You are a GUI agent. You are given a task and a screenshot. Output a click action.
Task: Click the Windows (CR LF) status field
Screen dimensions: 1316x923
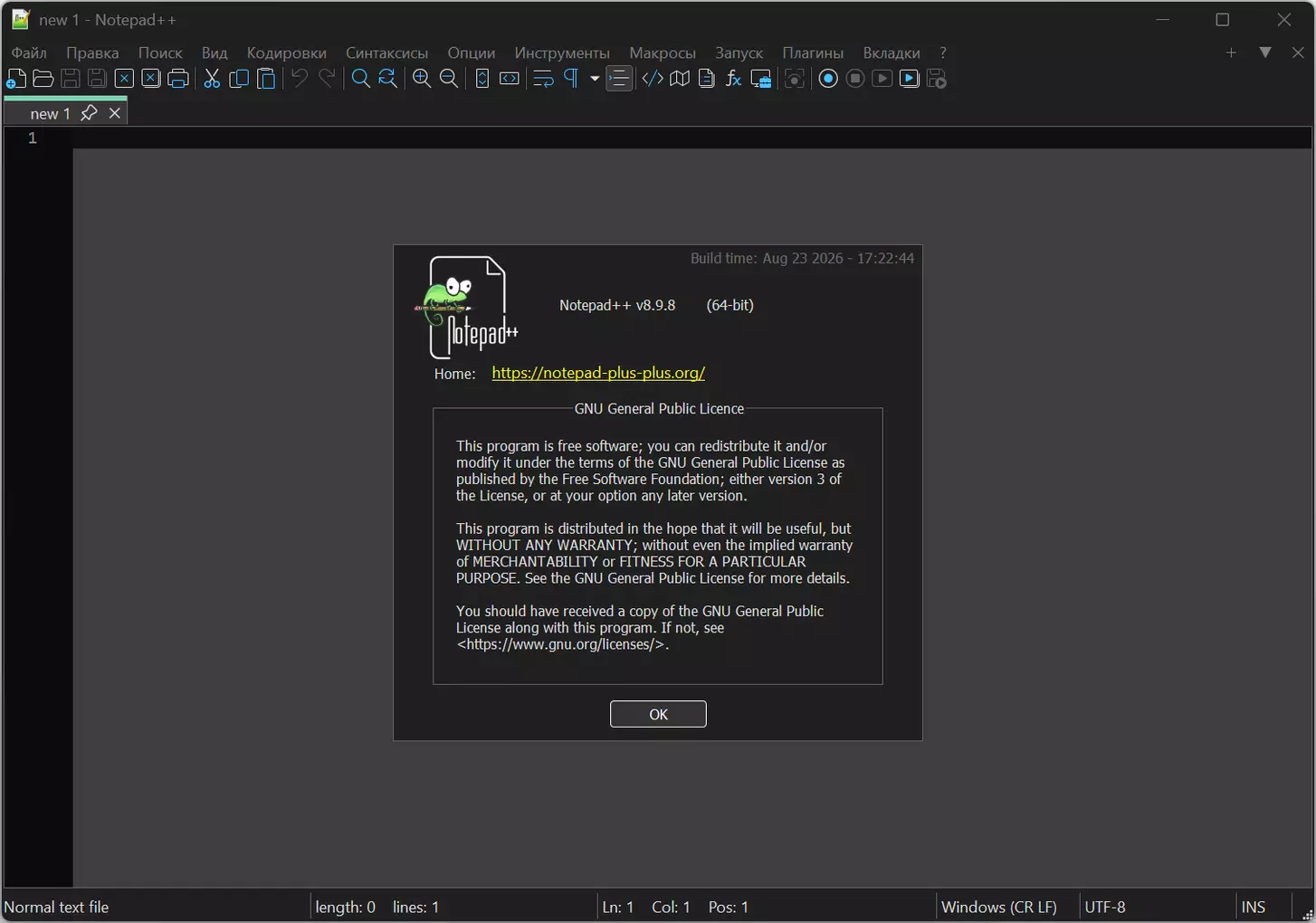pyautogui.click(x=1007, y=907)
